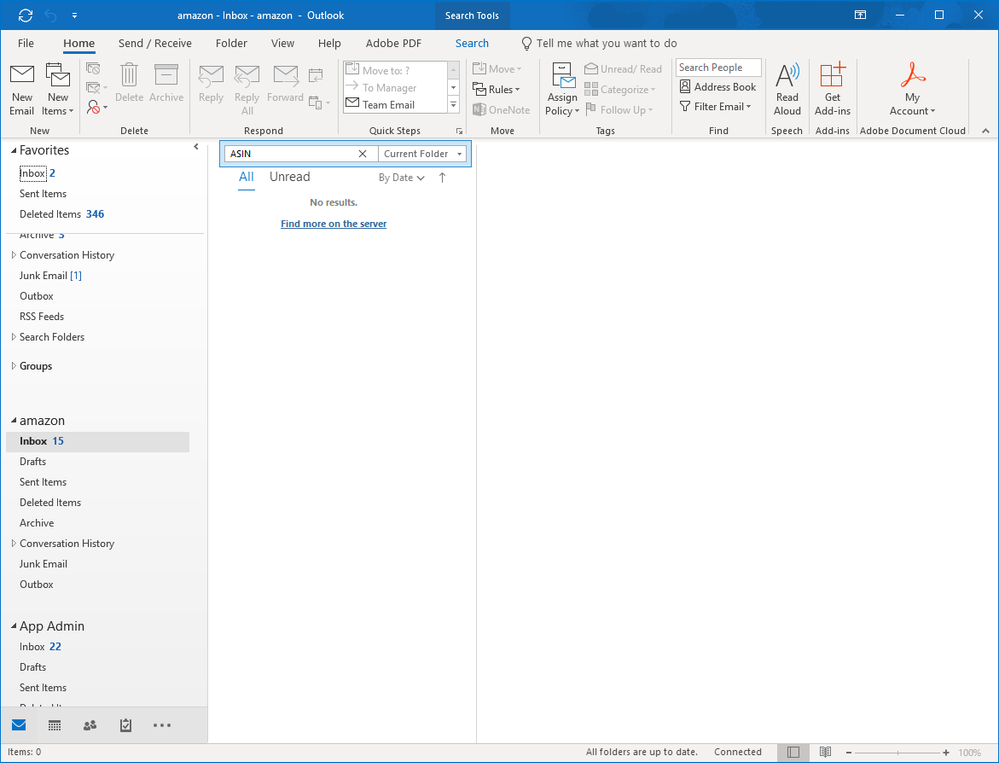Click the Unread/Read toggle
Viewport: 999px width, 763px height.
pos(623,69)
